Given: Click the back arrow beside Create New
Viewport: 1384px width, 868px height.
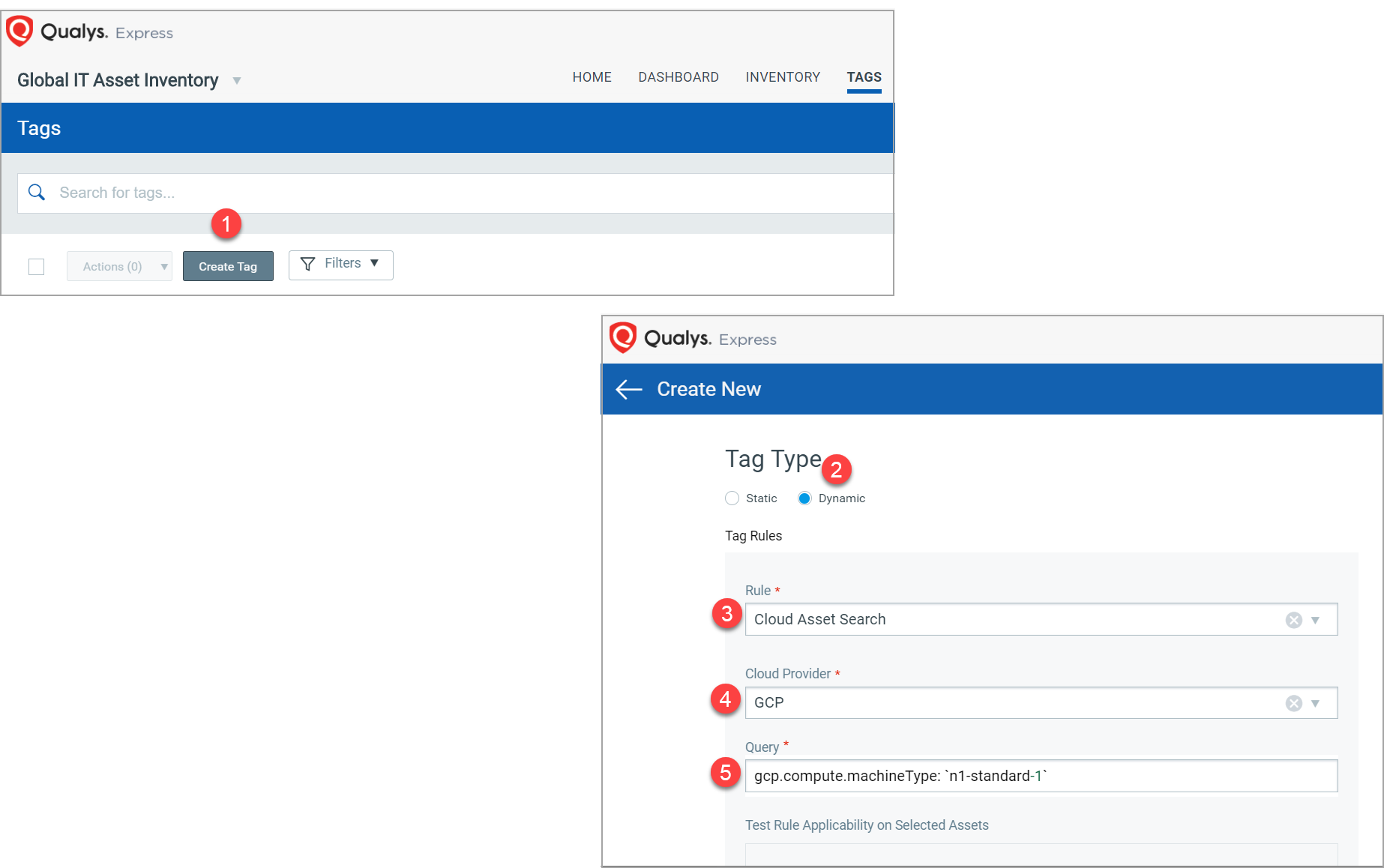Looking at the screenshot, I should (628, 389).
